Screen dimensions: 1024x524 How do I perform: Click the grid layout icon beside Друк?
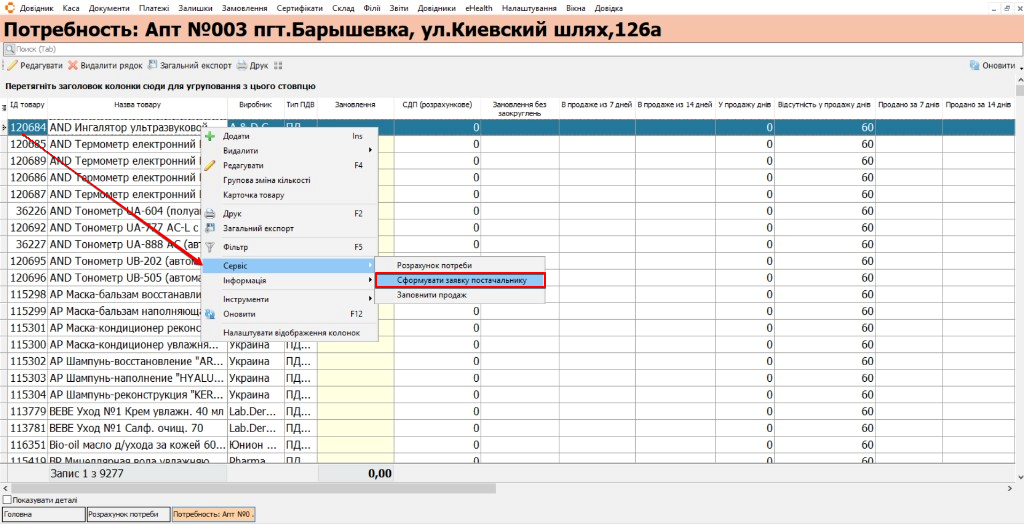coord(278,65)
